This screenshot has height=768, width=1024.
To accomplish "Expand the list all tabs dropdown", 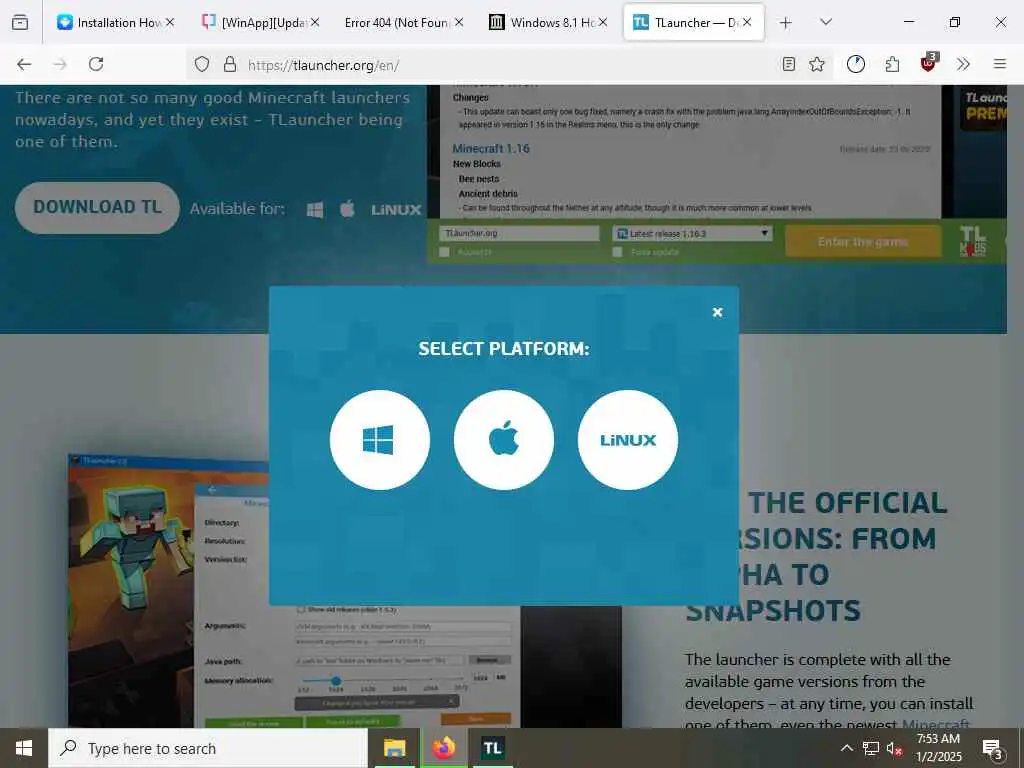I will [x=826, y=22].
